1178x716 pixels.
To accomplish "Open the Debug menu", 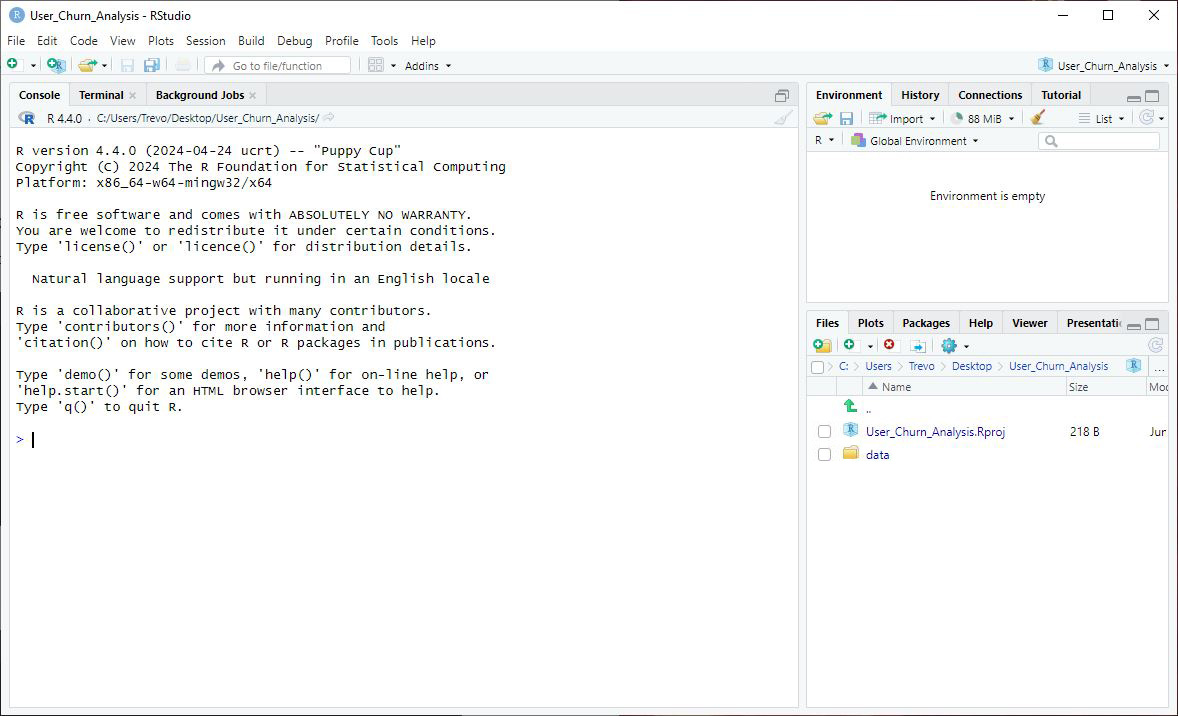I will (x=294, y=41).
